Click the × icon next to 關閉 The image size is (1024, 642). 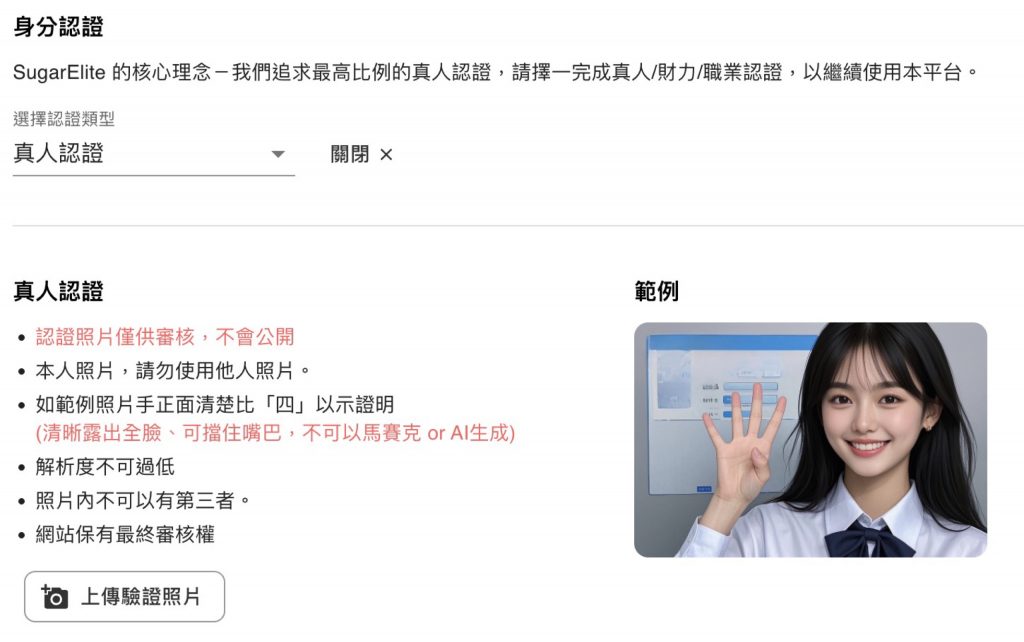click(386, 155)
